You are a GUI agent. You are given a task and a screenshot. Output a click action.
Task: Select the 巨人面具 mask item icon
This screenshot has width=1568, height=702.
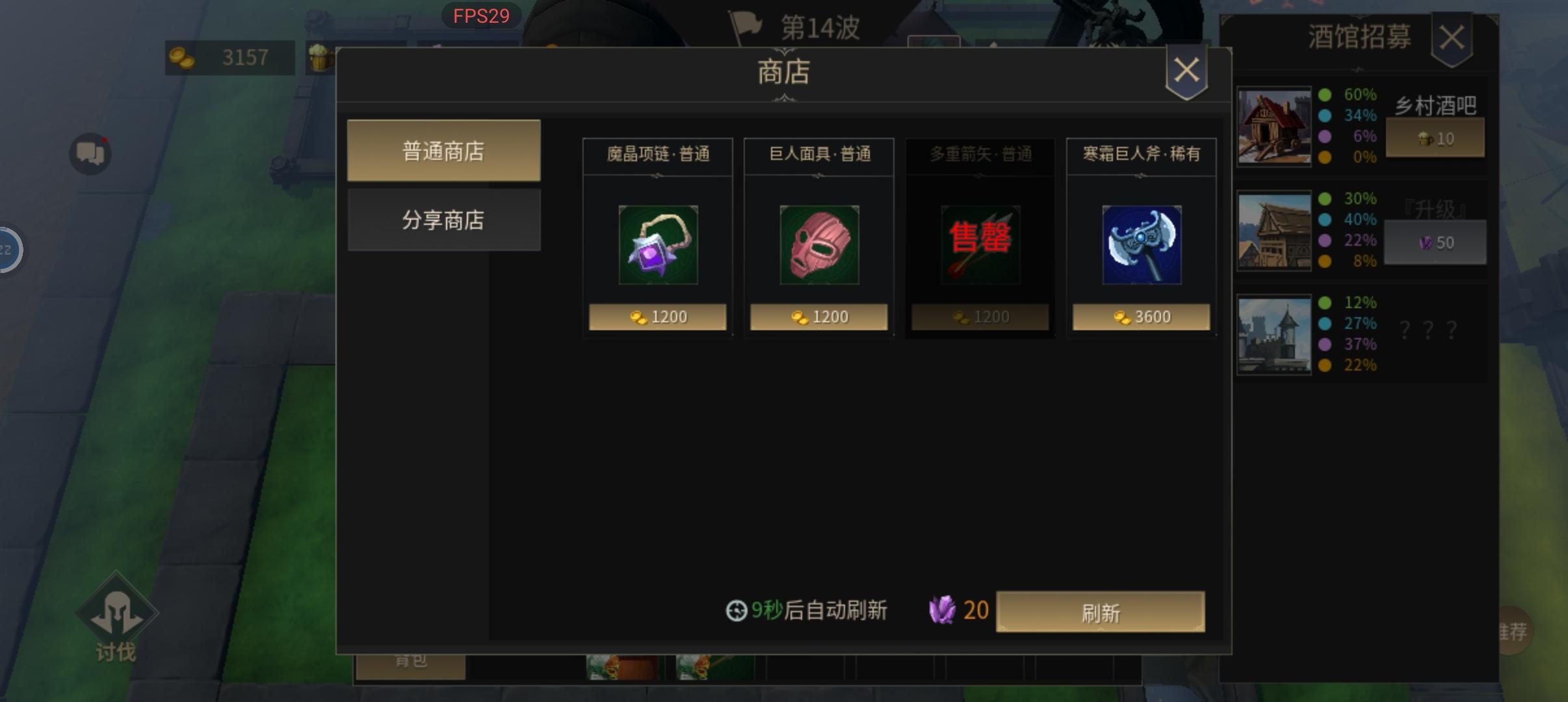point(819,245)
